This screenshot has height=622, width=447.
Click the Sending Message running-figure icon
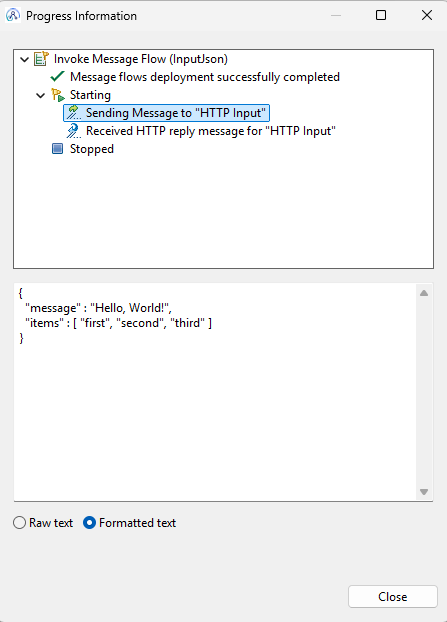pyautogui.click(x=73, y=113)
